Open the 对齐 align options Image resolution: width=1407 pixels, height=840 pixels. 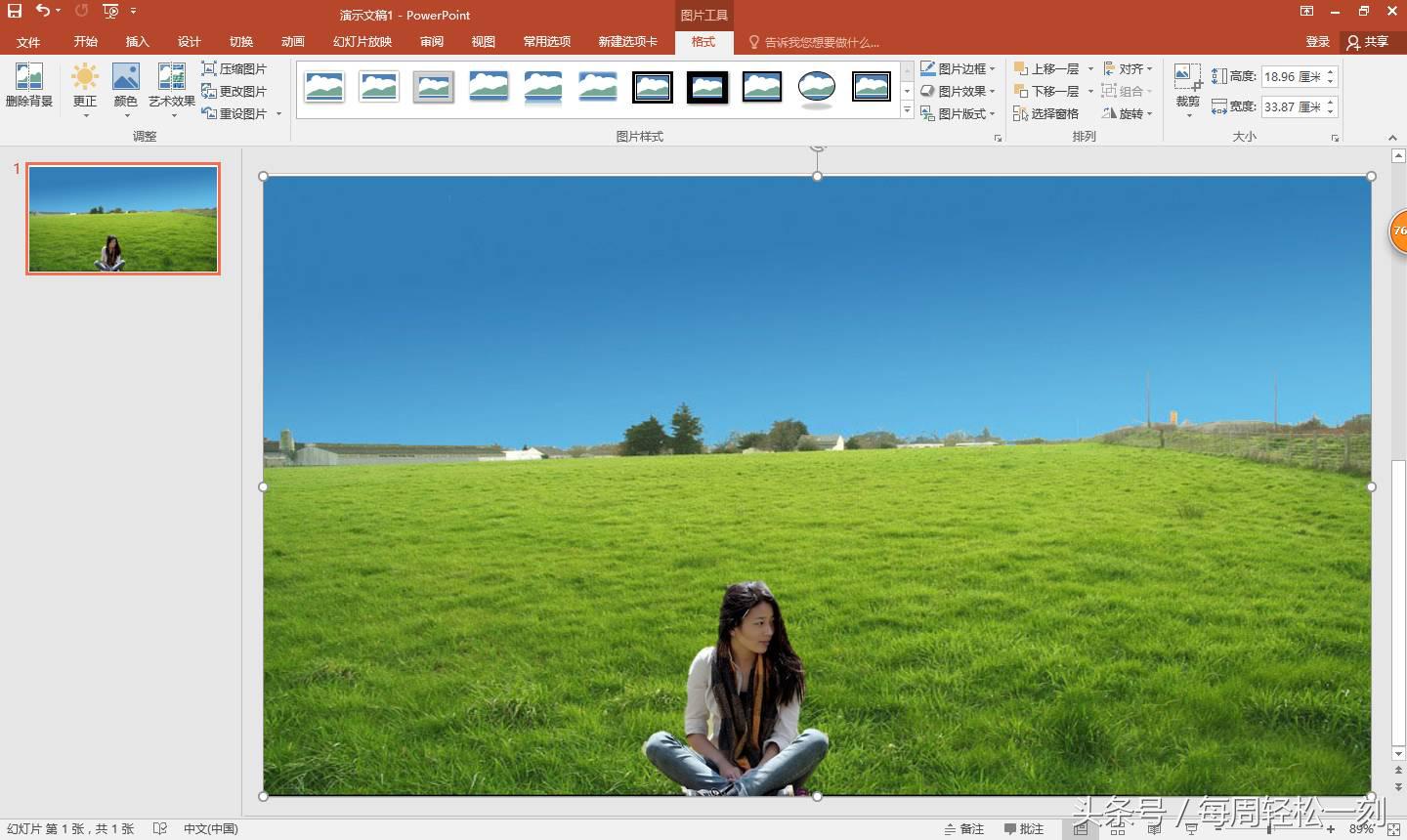point(1128,68)
